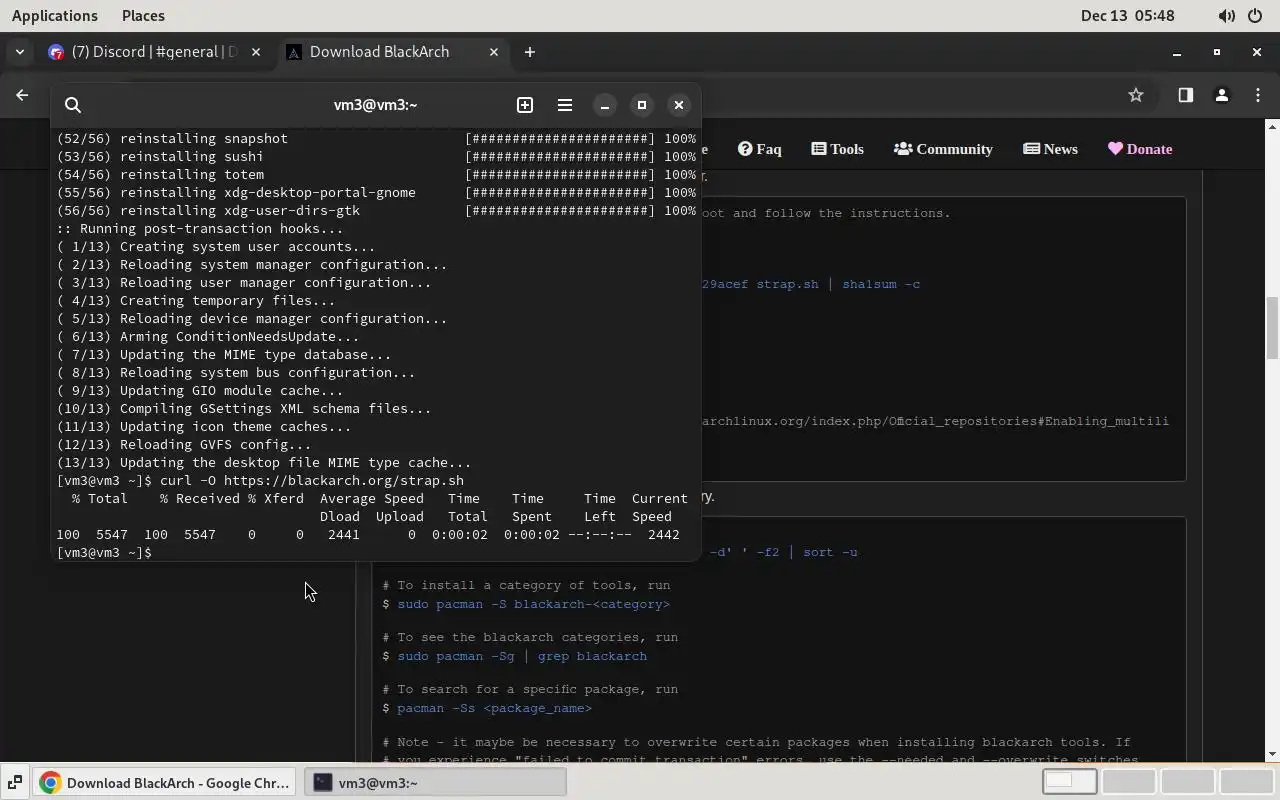Toggle Chrome side panel icon
This screenshot has height=800, width=1280.
pos(1185,95)
